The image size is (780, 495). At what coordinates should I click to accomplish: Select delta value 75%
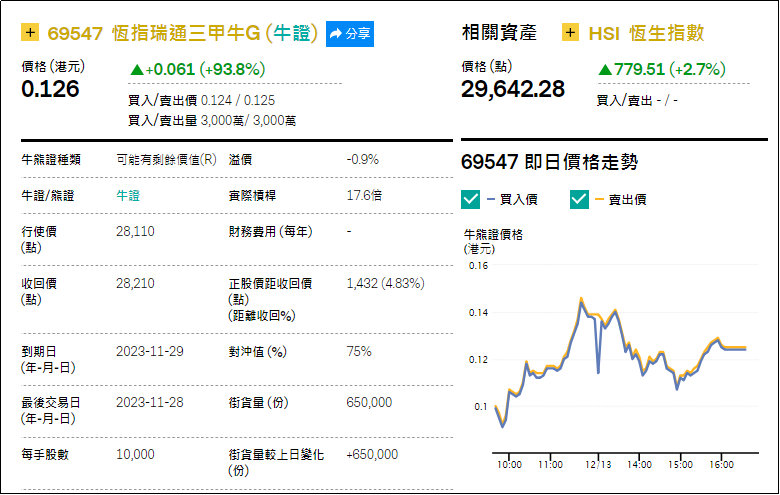[359, 352]
